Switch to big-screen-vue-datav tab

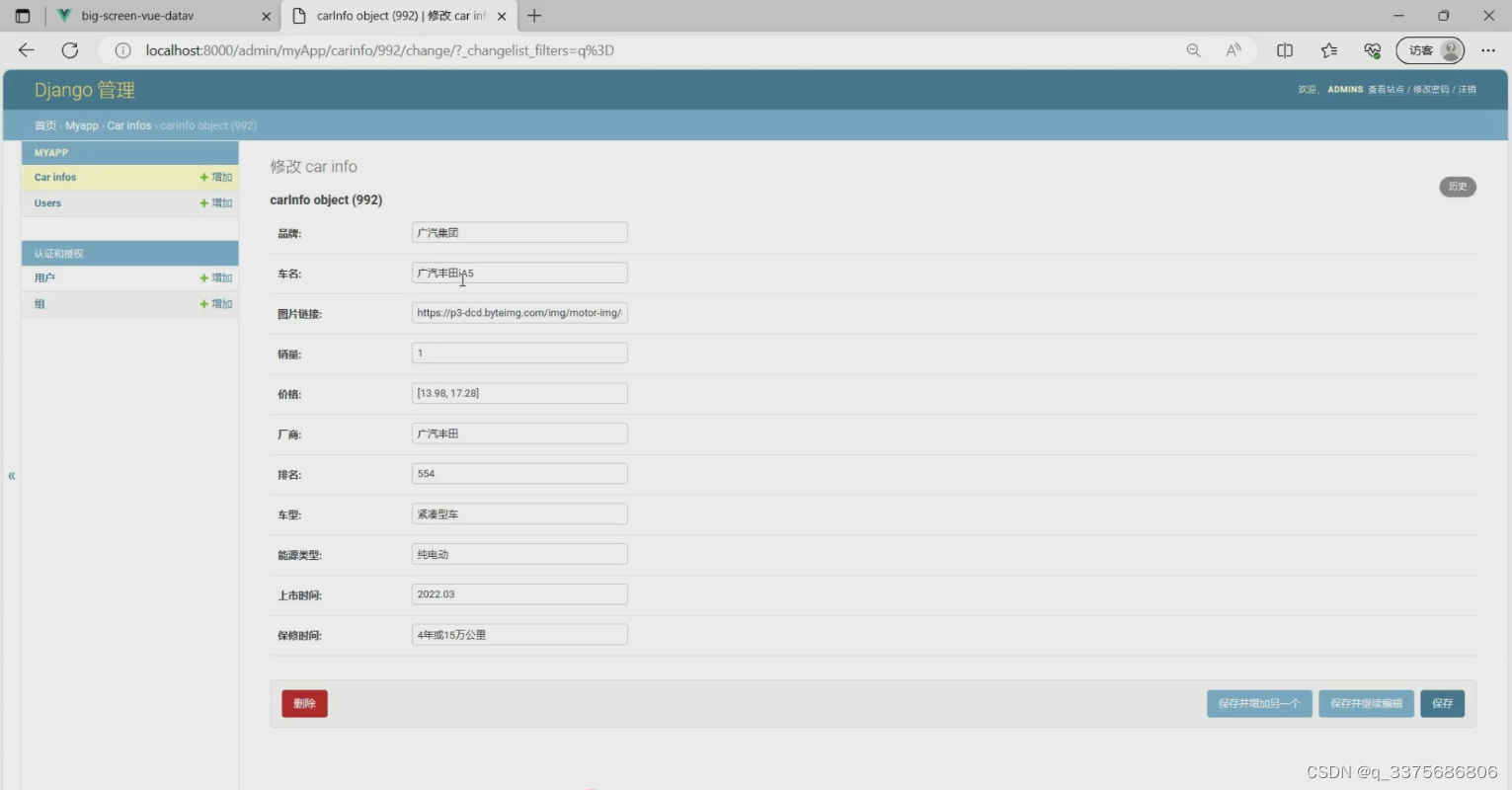pyautogui.click(x=163, y=16)
